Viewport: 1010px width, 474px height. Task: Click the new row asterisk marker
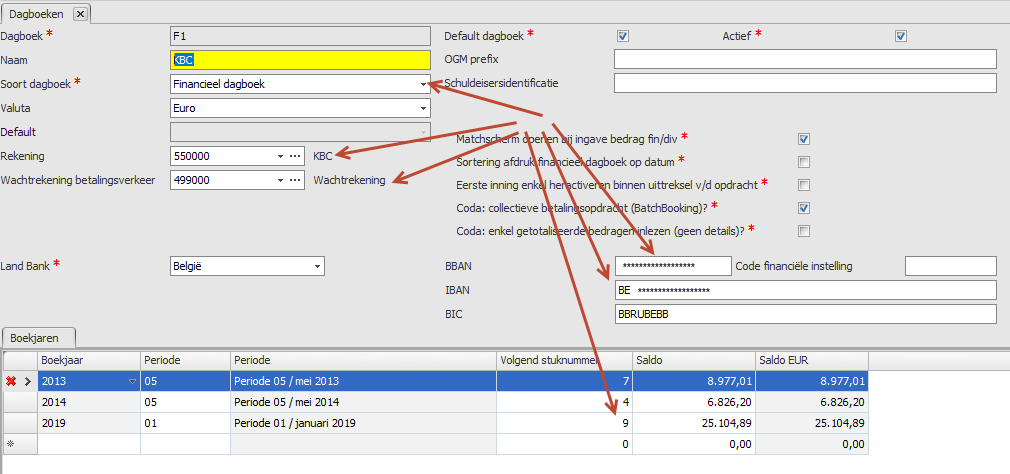pos(11,444)
